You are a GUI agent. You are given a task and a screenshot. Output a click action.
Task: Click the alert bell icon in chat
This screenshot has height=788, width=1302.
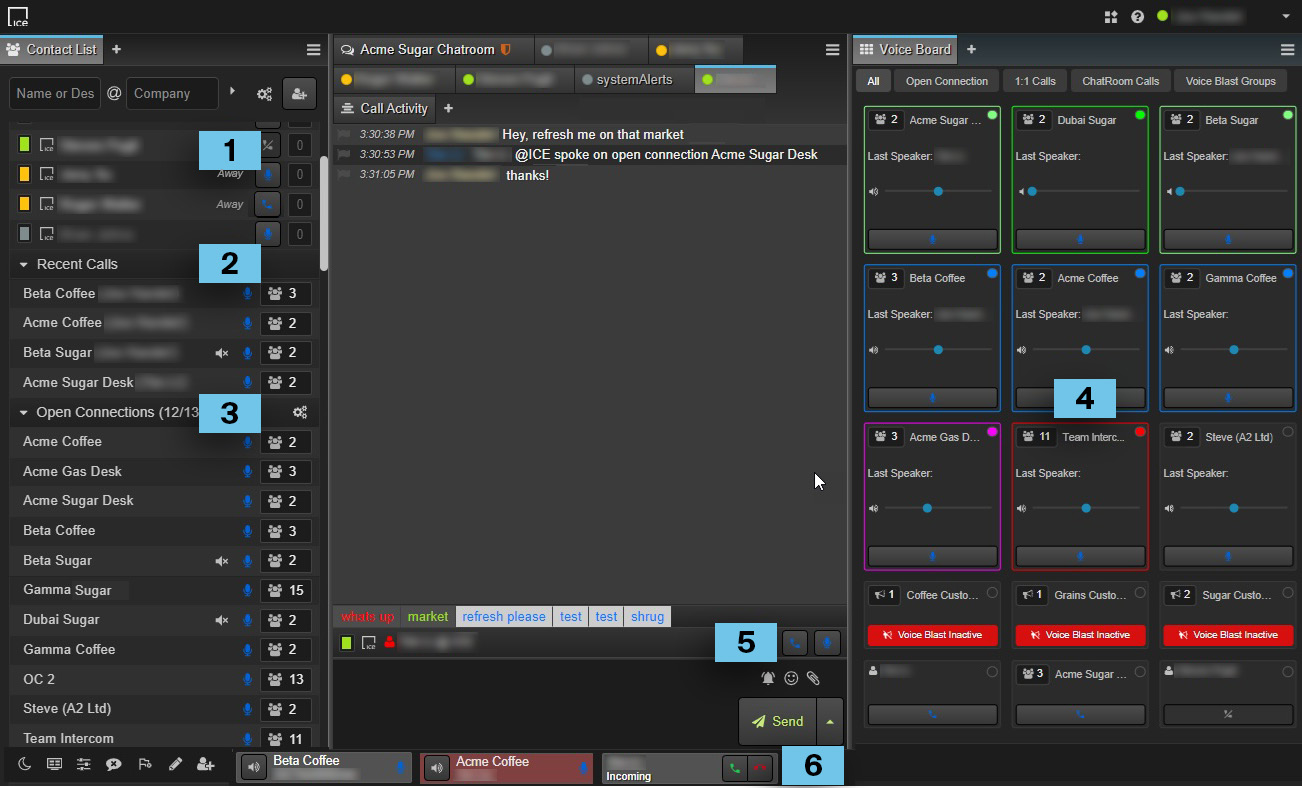(x=768, y=678)
